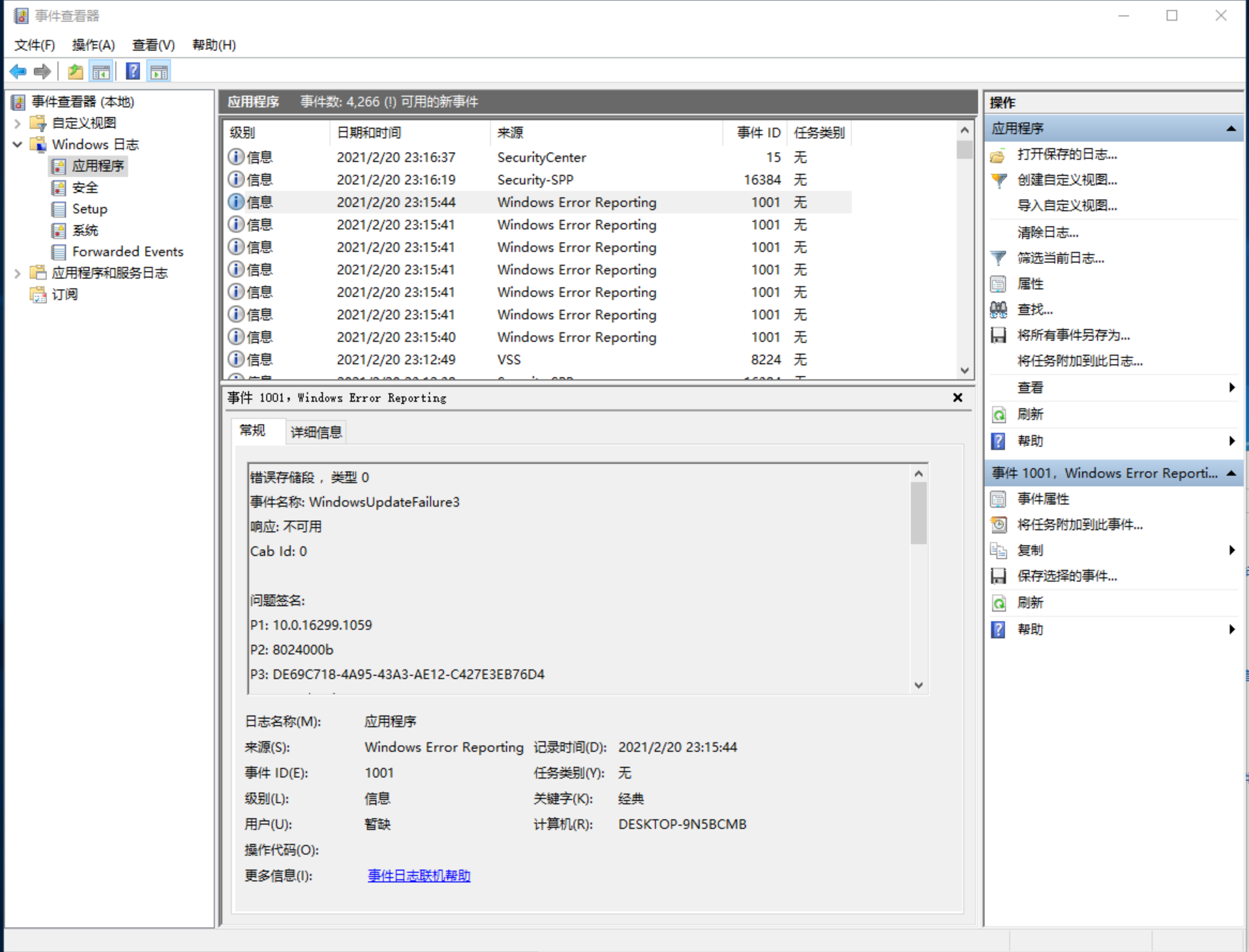Click the filter current log funnel icon
The height and width of the screenshot is (952, 1249).
coord(998,258)
